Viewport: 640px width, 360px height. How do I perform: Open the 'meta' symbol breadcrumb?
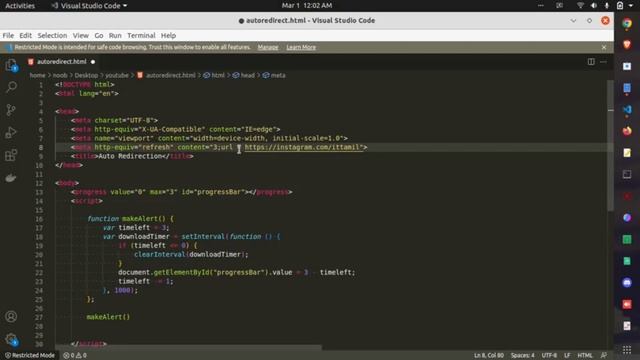click(274, 76)
